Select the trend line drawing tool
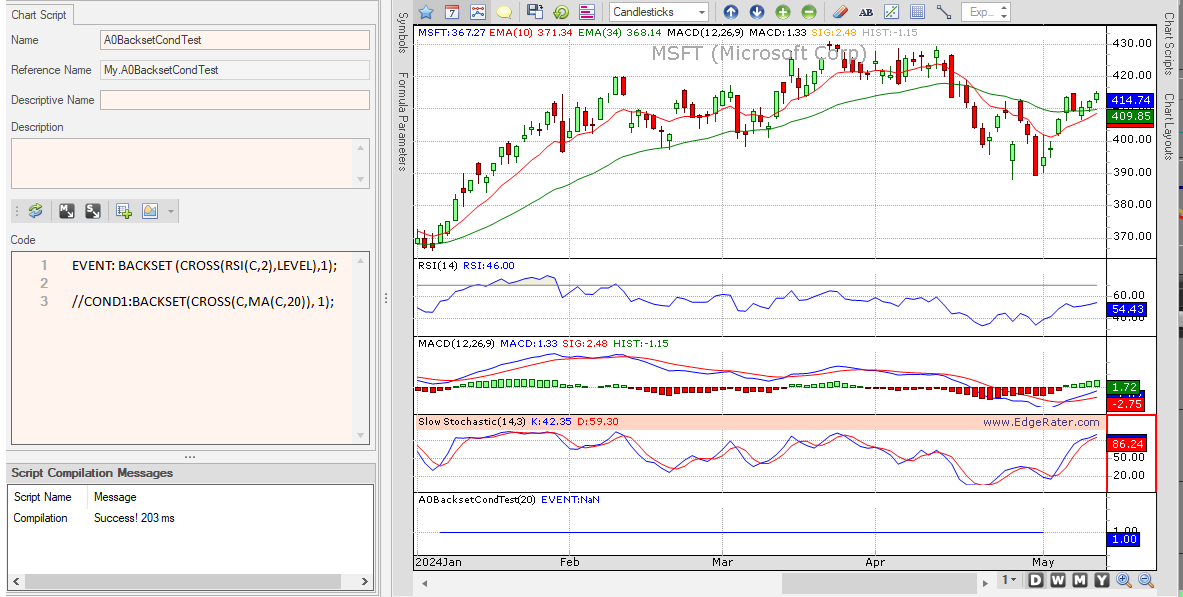 click(x=944, y=12)
